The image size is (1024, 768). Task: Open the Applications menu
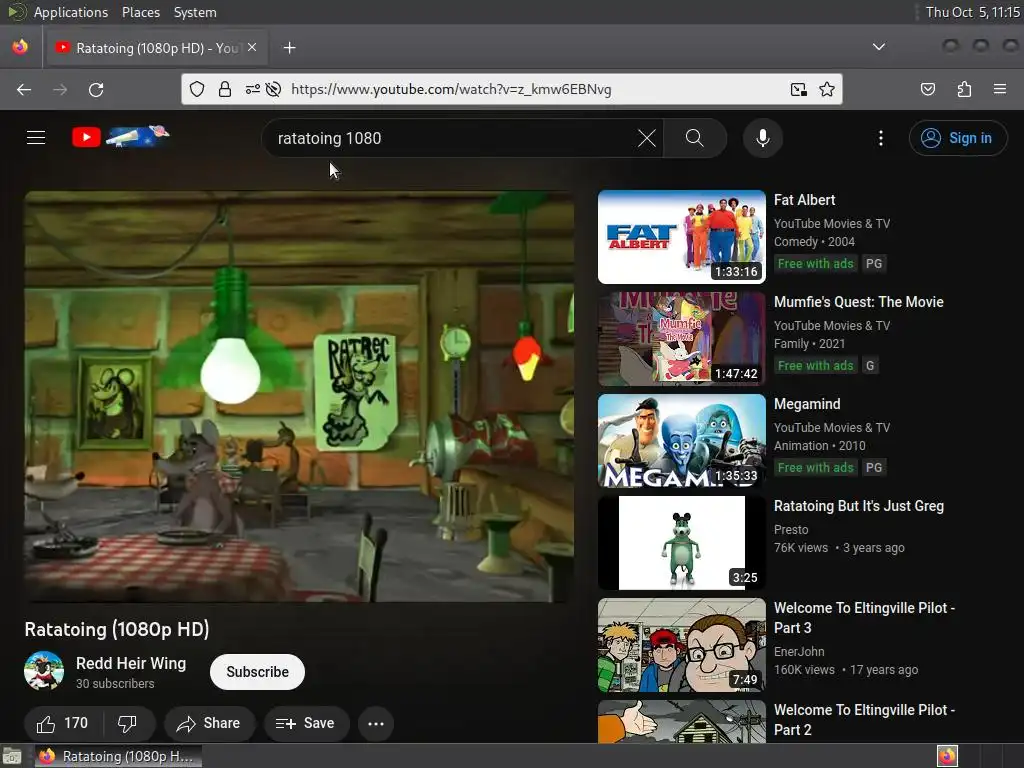[x=71, y=12]
